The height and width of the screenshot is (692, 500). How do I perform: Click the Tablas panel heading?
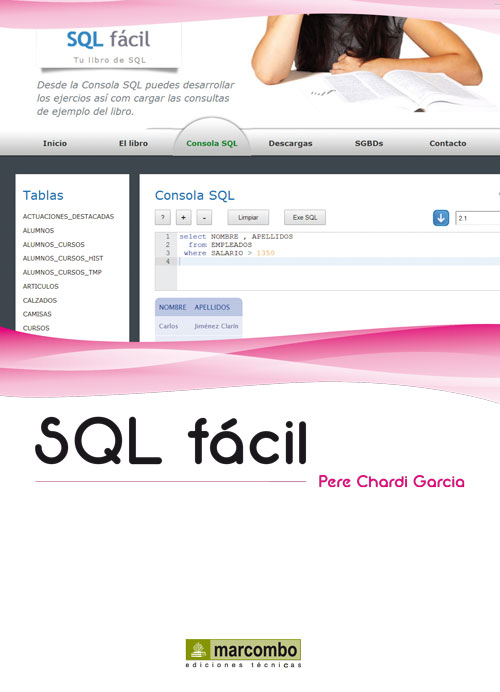43,195
